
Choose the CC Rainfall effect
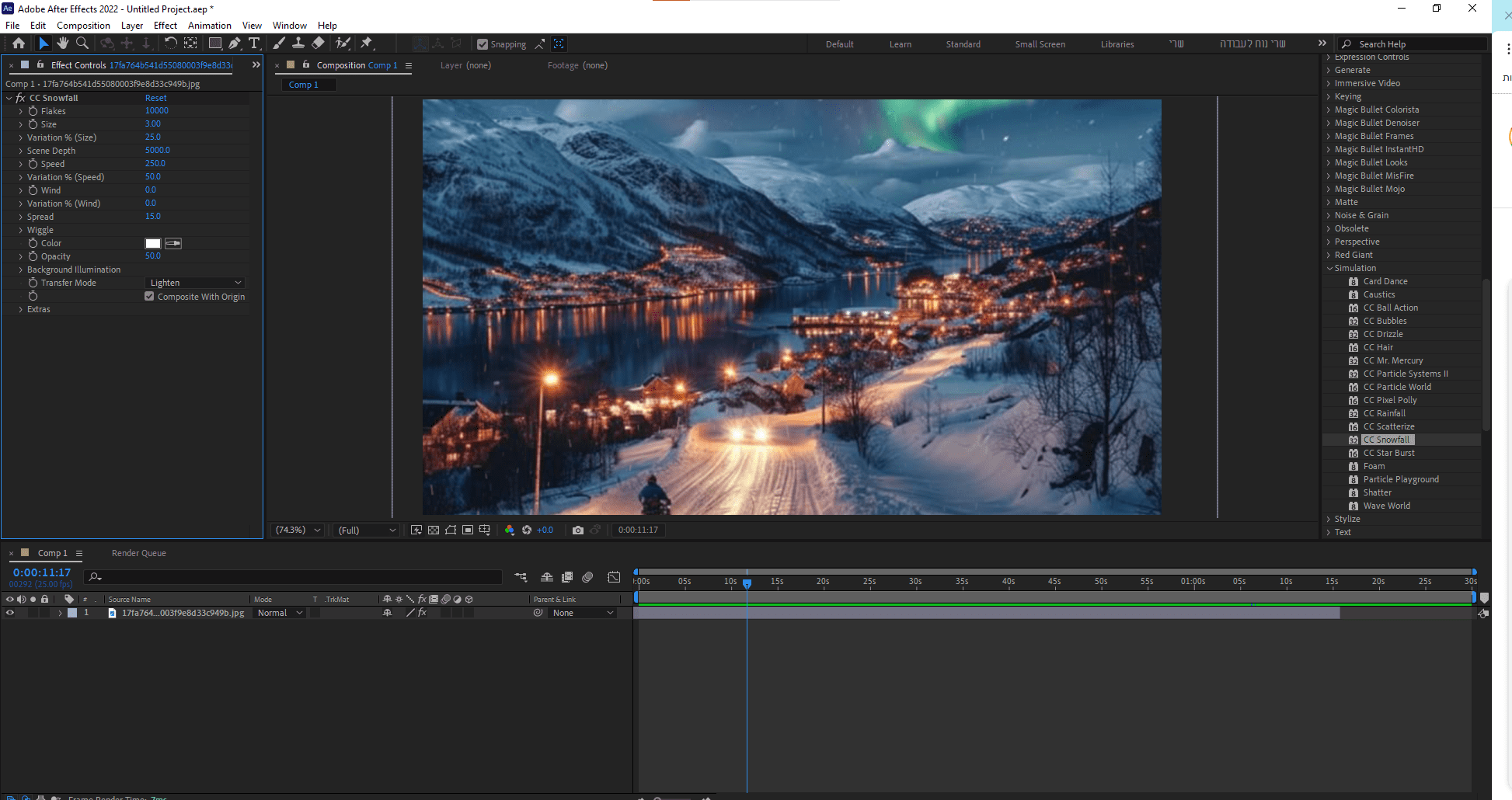point(1384,413)
